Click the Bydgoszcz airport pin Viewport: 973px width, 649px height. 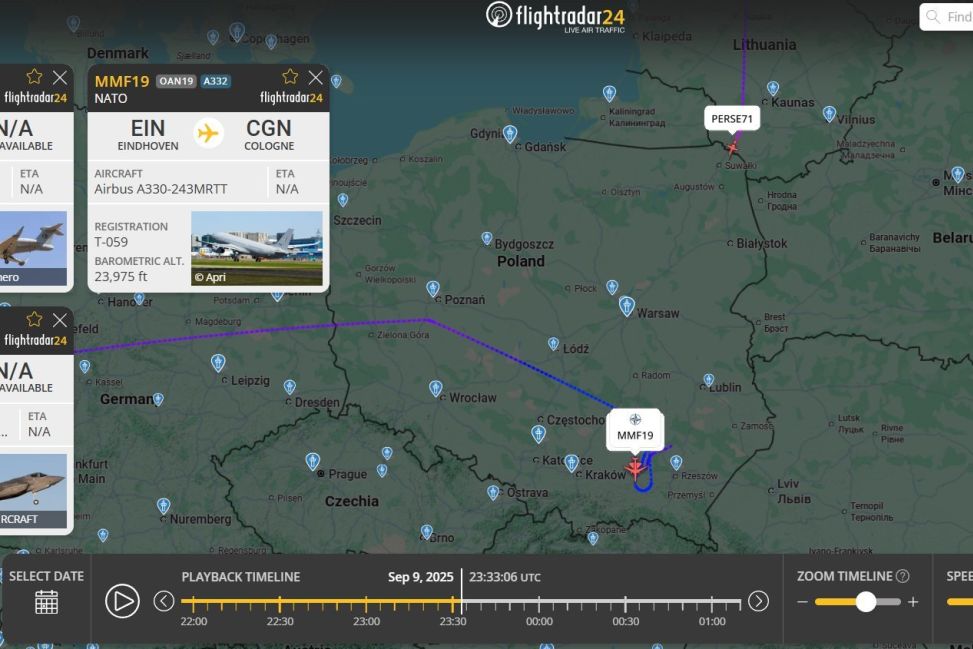coord(486,239)
